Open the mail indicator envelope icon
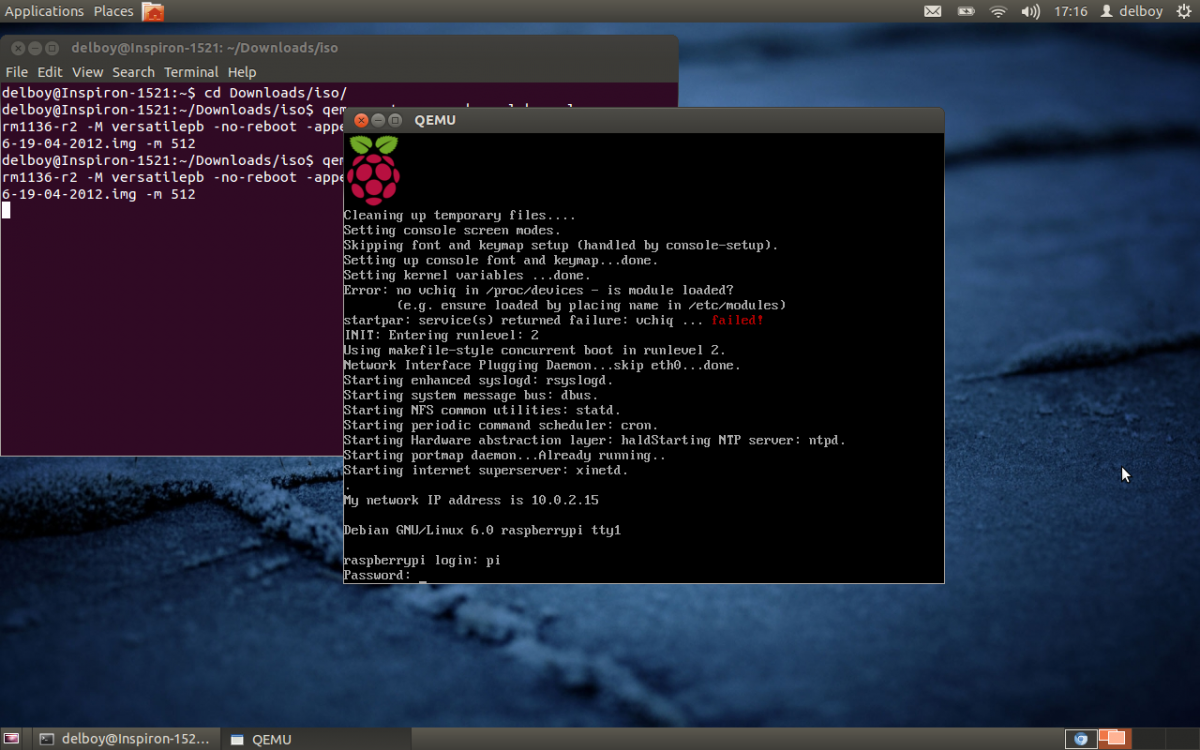The image size is (1200, 750). (932, 12)
